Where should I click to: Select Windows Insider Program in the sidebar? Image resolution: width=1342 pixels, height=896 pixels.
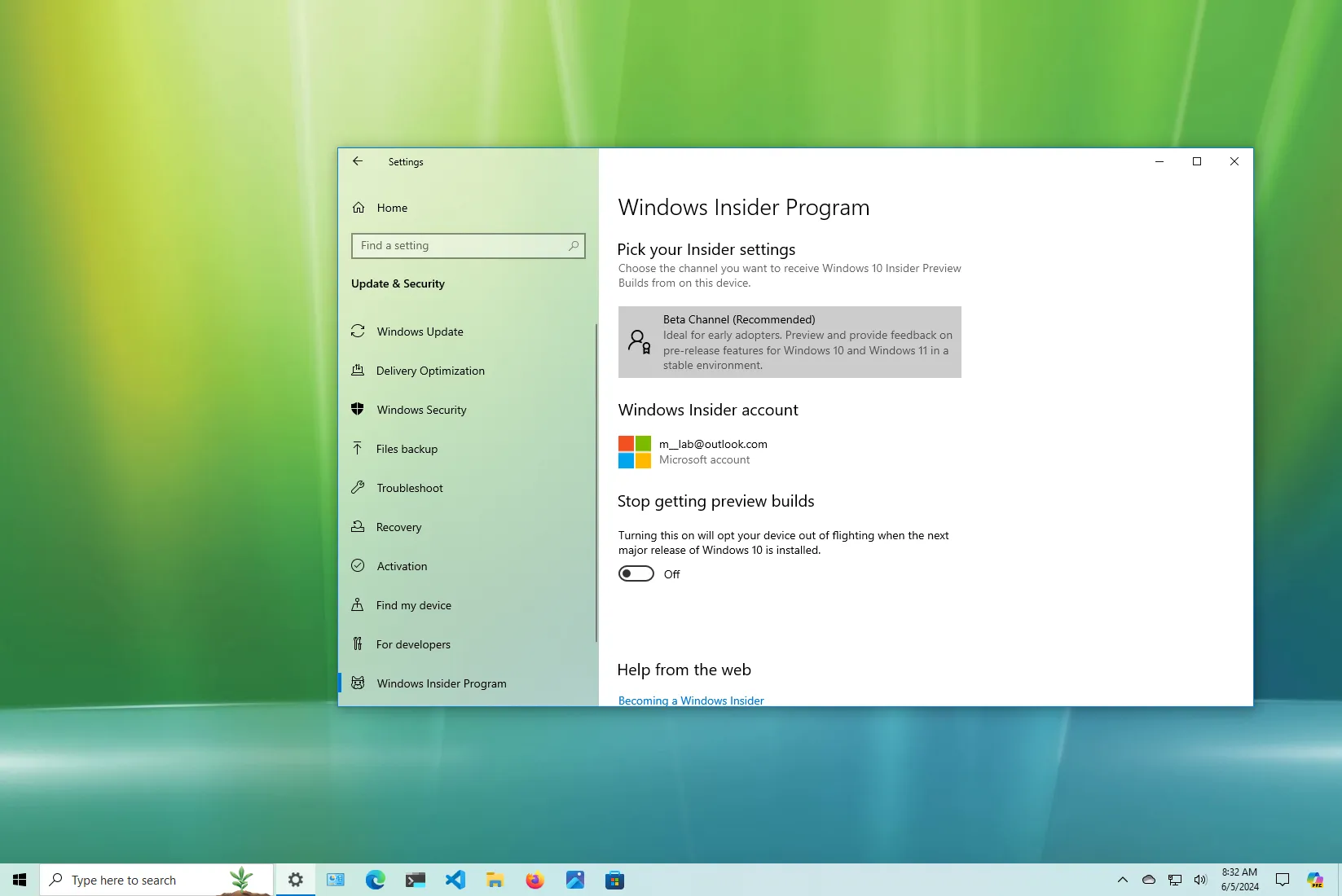click(x=441, y=683)
